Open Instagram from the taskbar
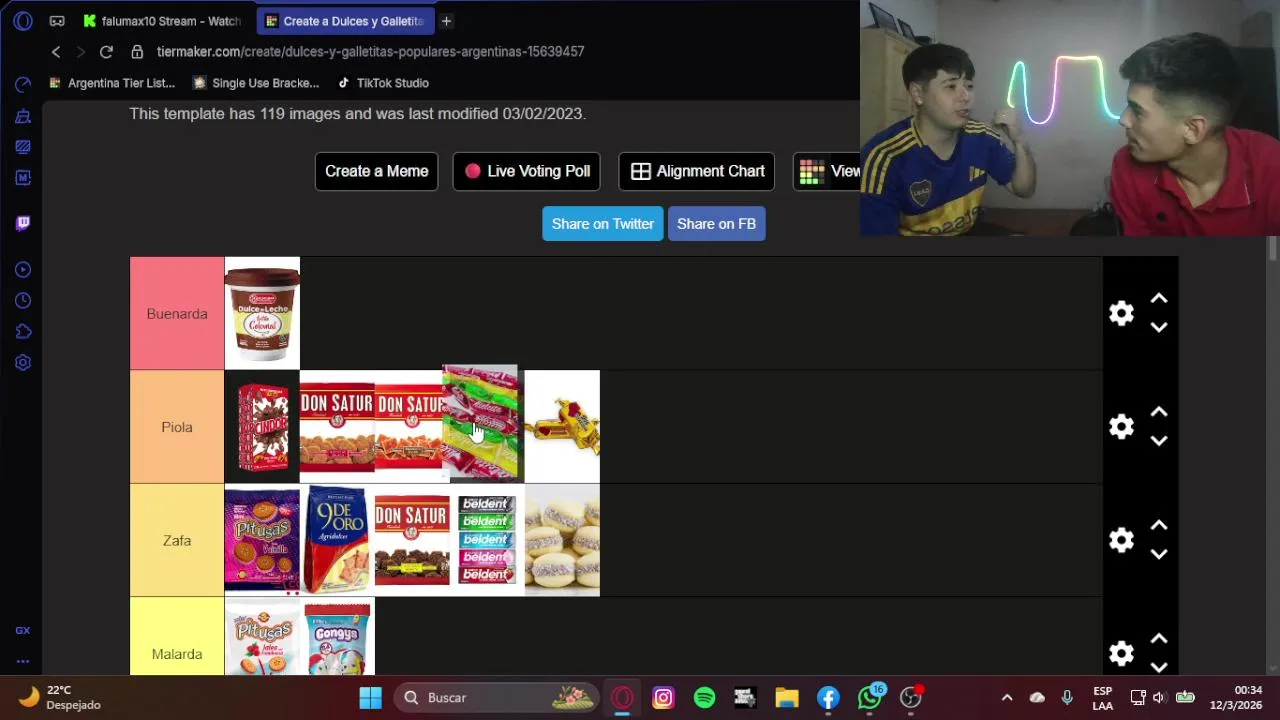Screen dimensions: 1280x720 tap(663, 698)
